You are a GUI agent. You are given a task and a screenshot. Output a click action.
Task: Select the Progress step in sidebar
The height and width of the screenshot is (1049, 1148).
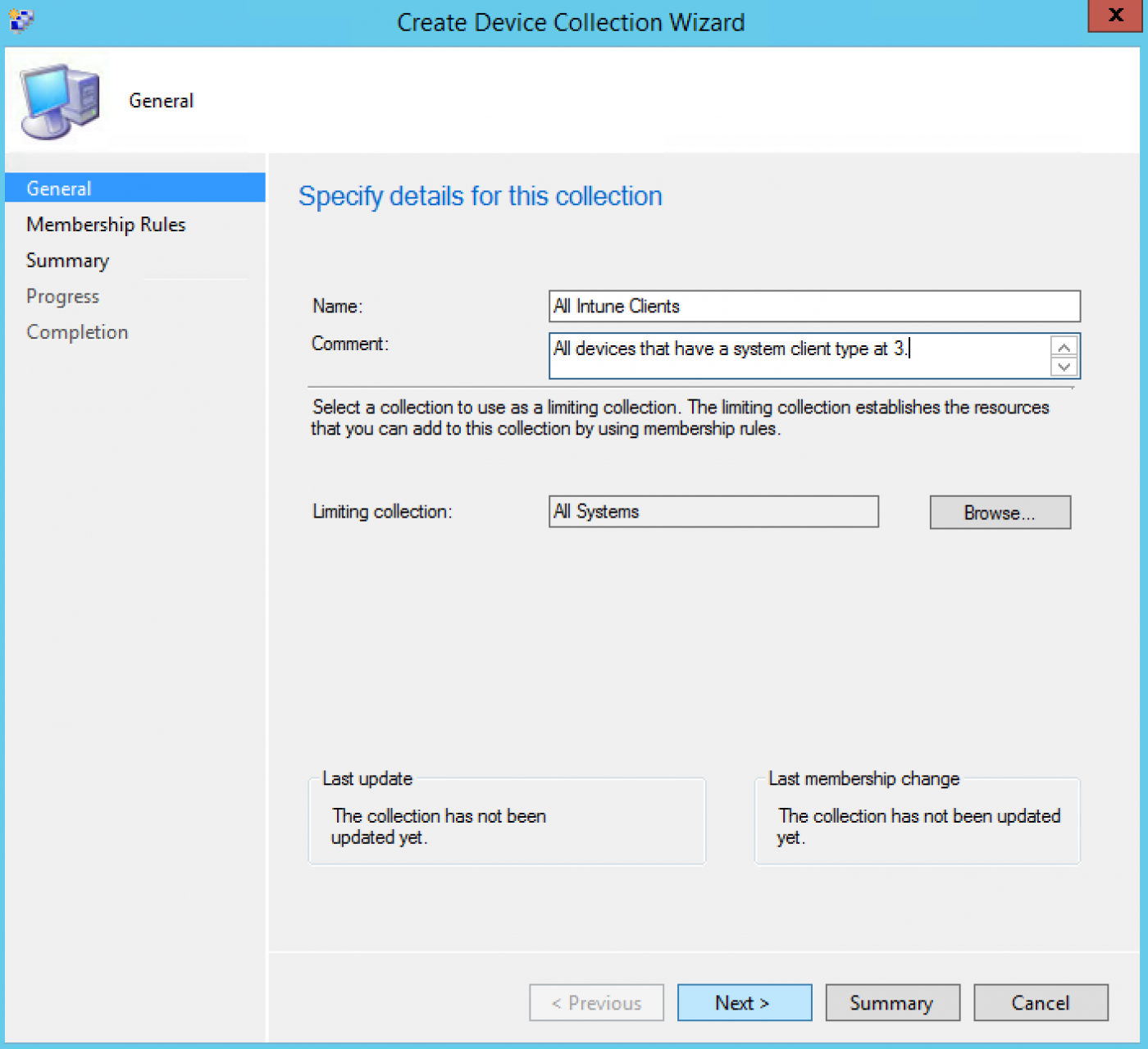point(62,296)
